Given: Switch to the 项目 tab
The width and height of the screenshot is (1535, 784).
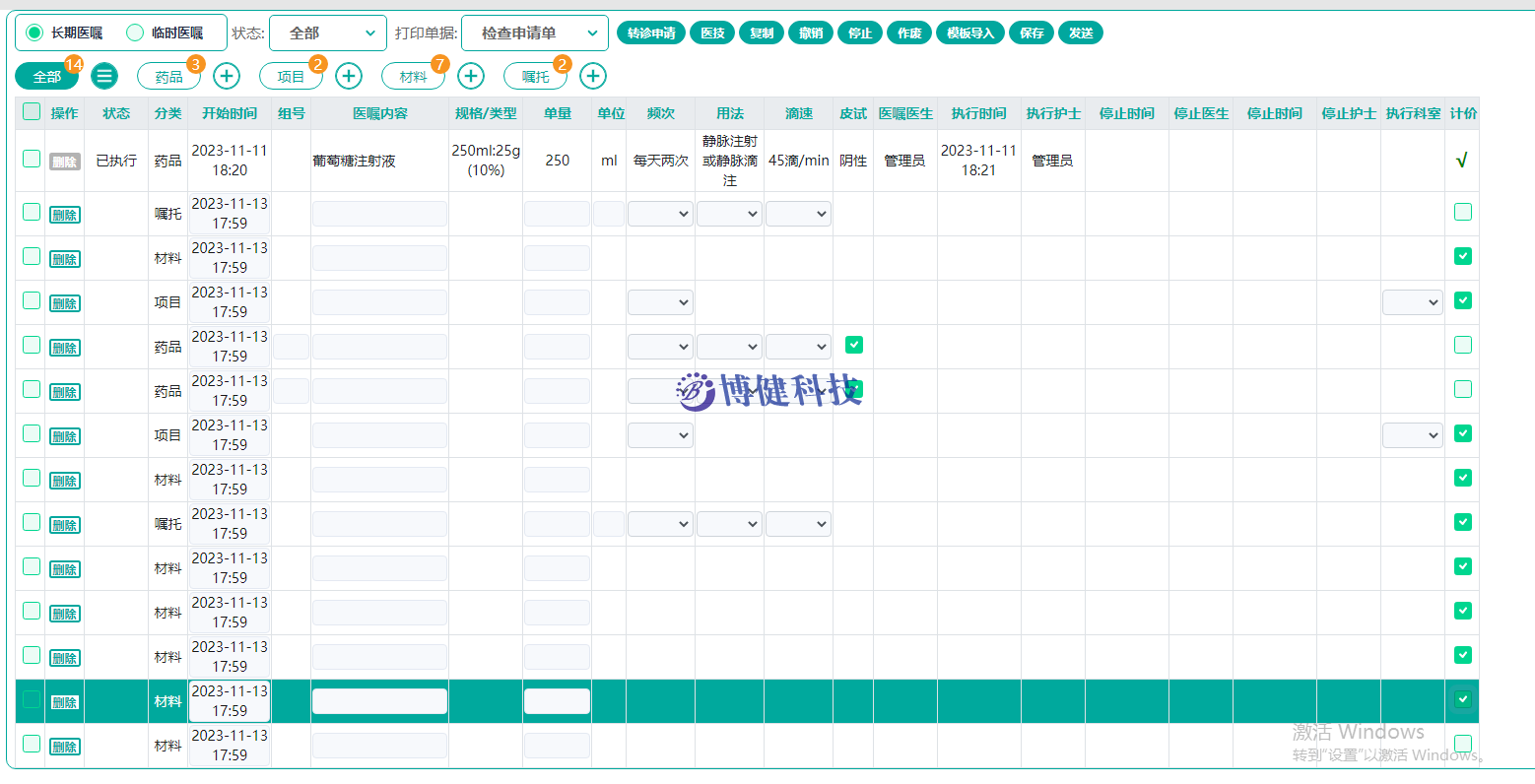Looking at the screenshot, I should tap(291, 76).
